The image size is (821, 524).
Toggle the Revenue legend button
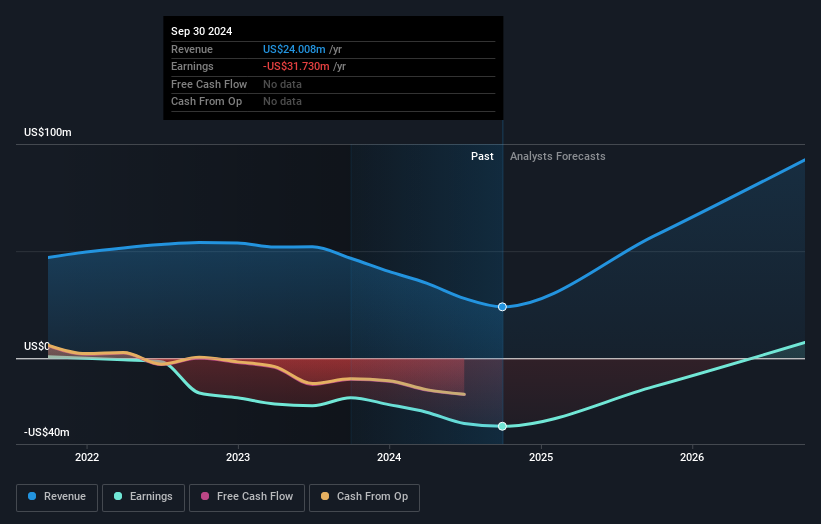point(57,497)
